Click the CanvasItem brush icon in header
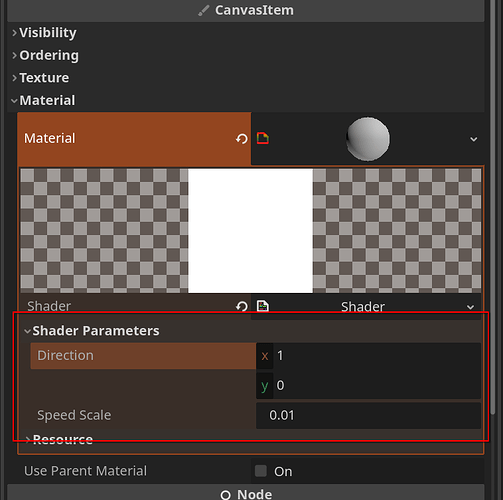The image size is (503, 500). [x=203, y=11]
